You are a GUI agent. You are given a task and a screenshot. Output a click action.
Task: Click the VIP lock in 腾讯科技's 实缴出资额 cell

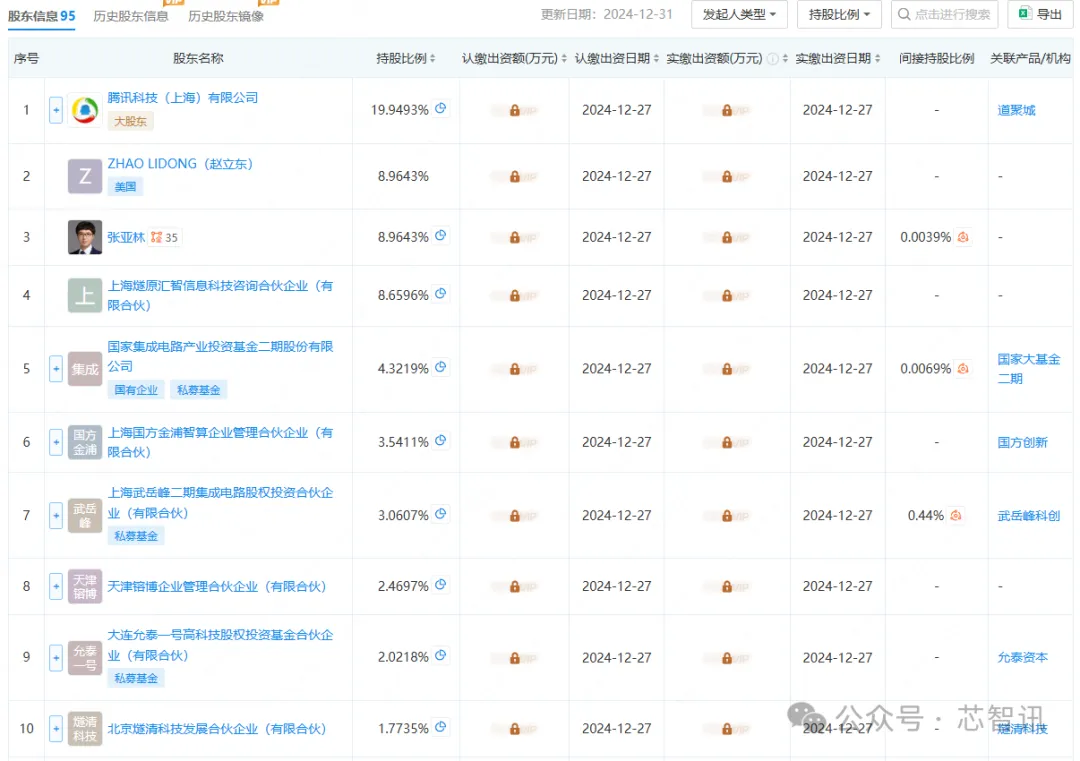click(x=727, y=110)
